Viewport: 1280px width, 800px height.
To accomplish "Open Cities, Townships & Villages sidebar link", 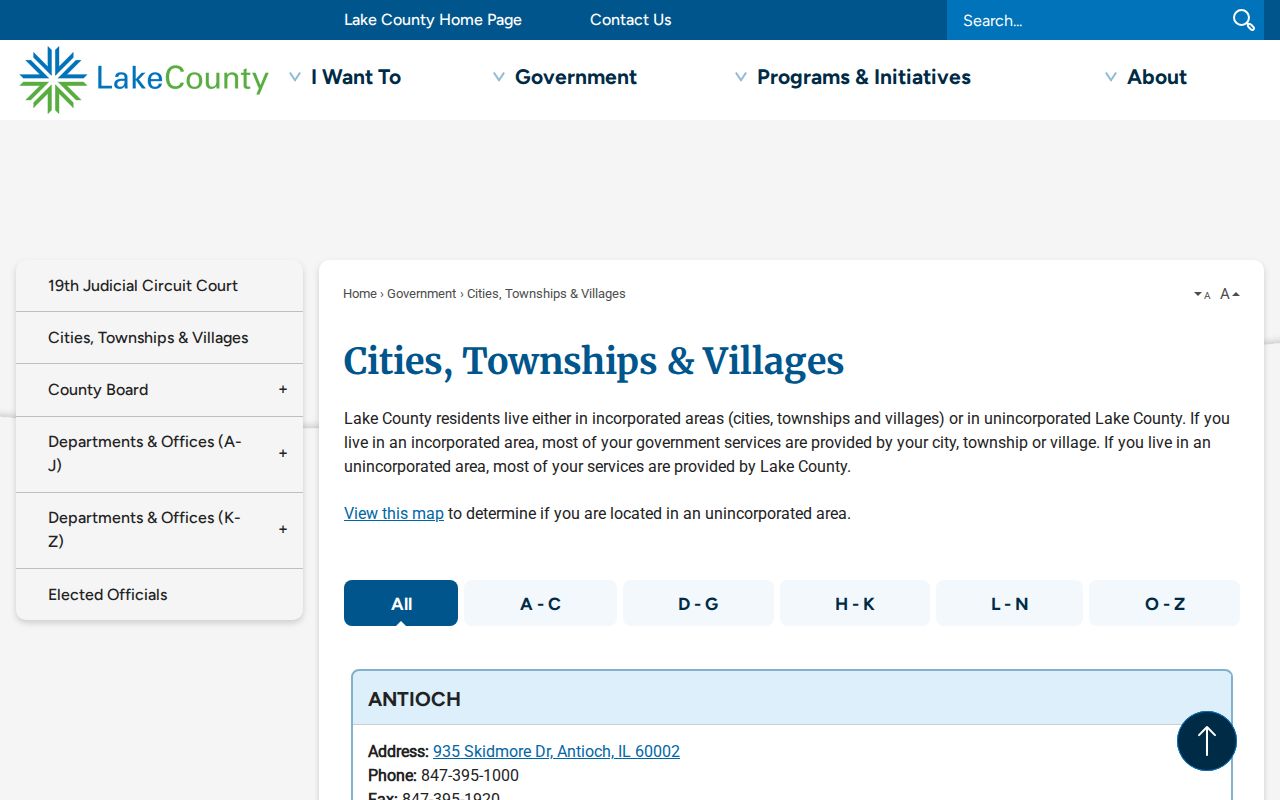I will click(159, 338).
